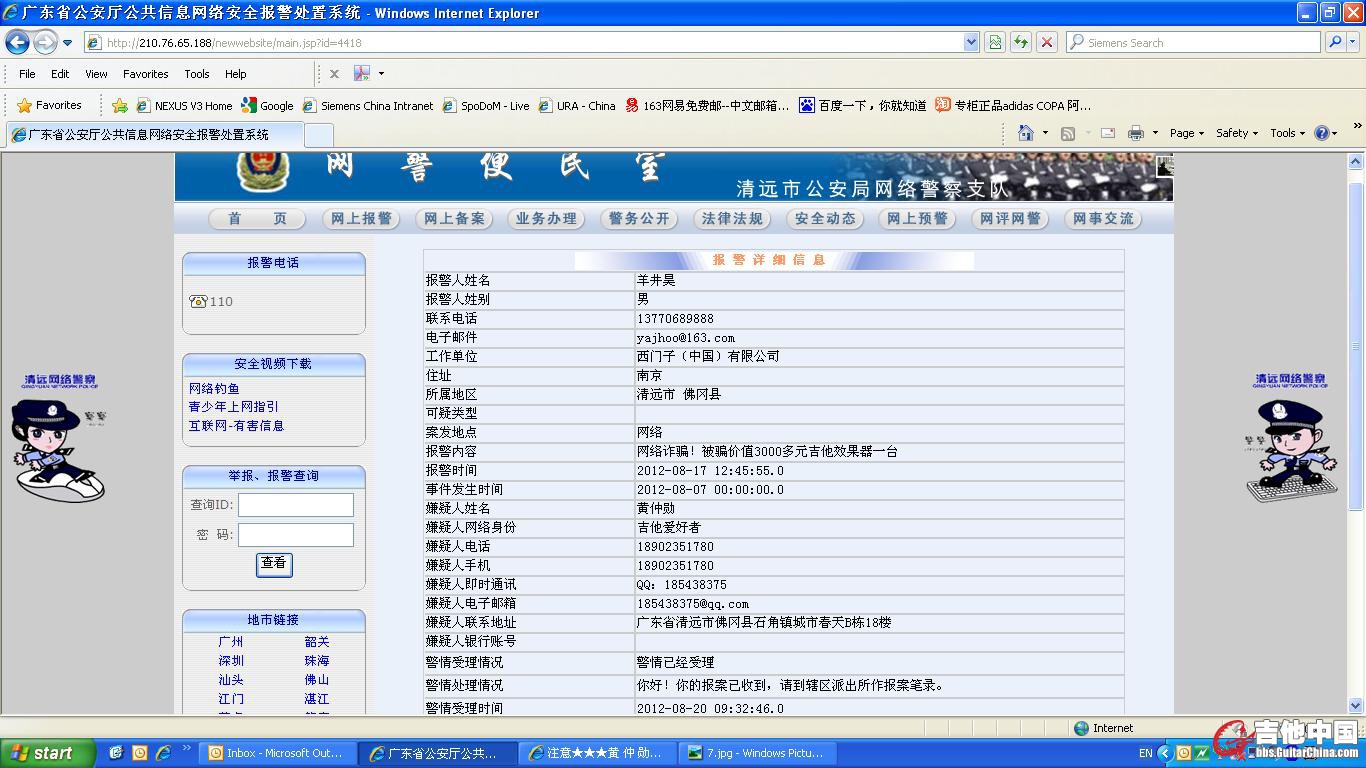The height and width of the screenshot is (768, 1366).
Task: Click the 首页 navigation button
Action: 258,218
